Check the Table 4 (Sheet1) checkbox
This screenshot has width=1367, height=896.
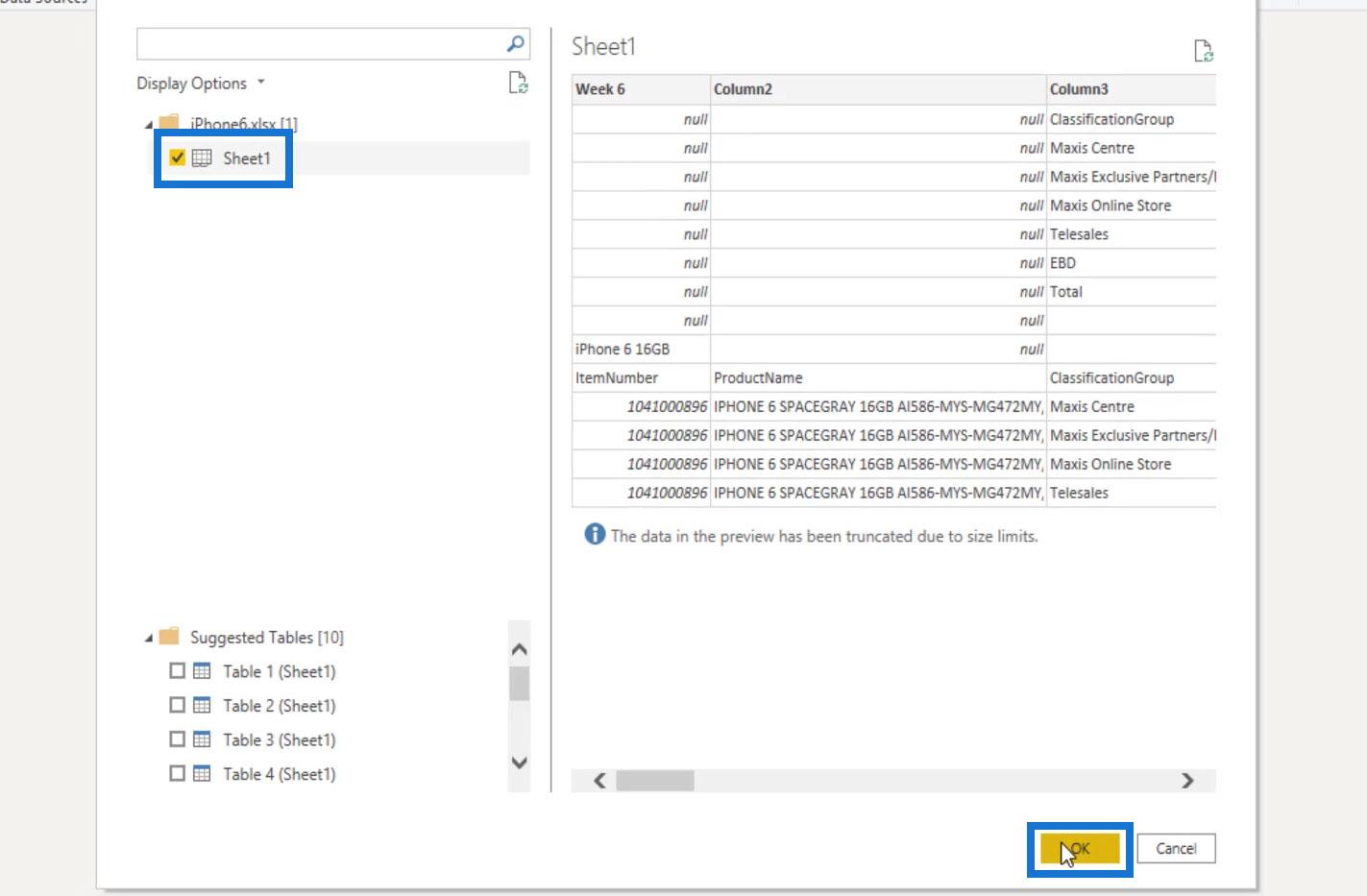coord(177,774)
